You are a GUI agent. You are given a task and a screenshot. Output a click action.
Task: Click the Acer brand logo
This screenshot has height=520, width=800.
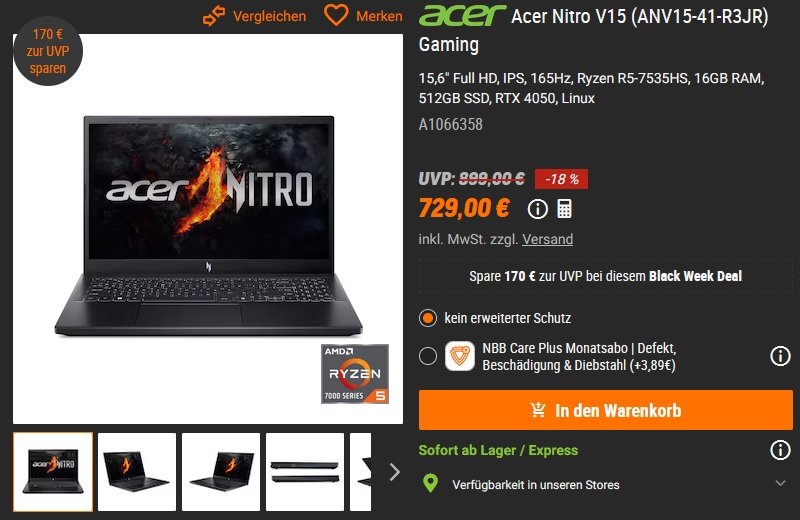point(462,15)
